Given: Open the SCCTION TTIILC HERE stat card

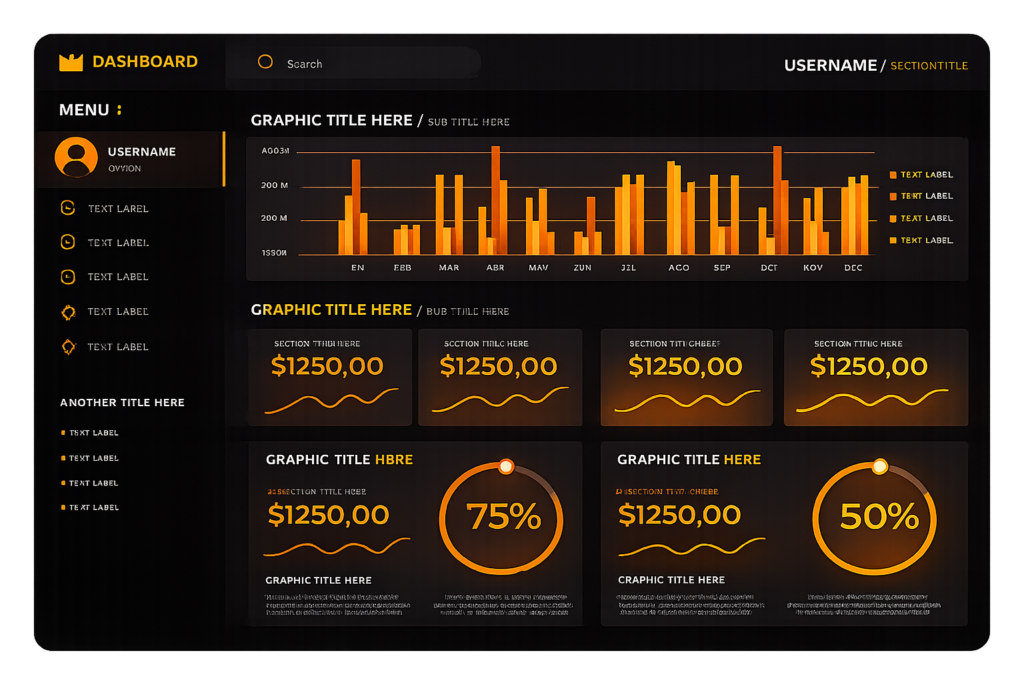Looking at the screenshot, I should [x=500, y=377].
